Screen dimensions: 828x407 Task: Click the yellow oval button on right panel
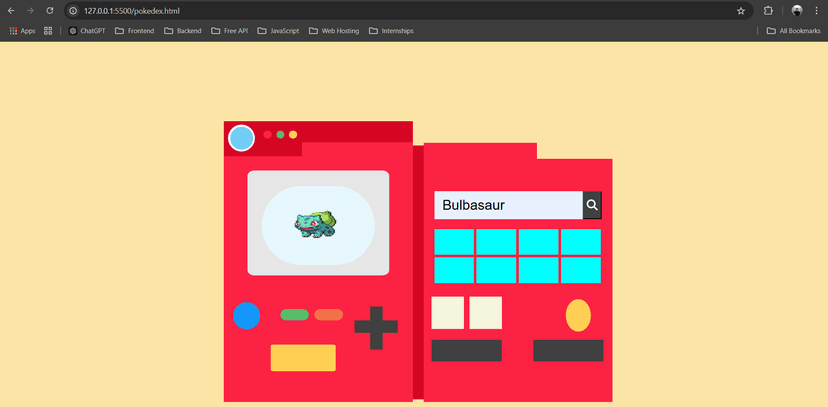coord(578,315)
